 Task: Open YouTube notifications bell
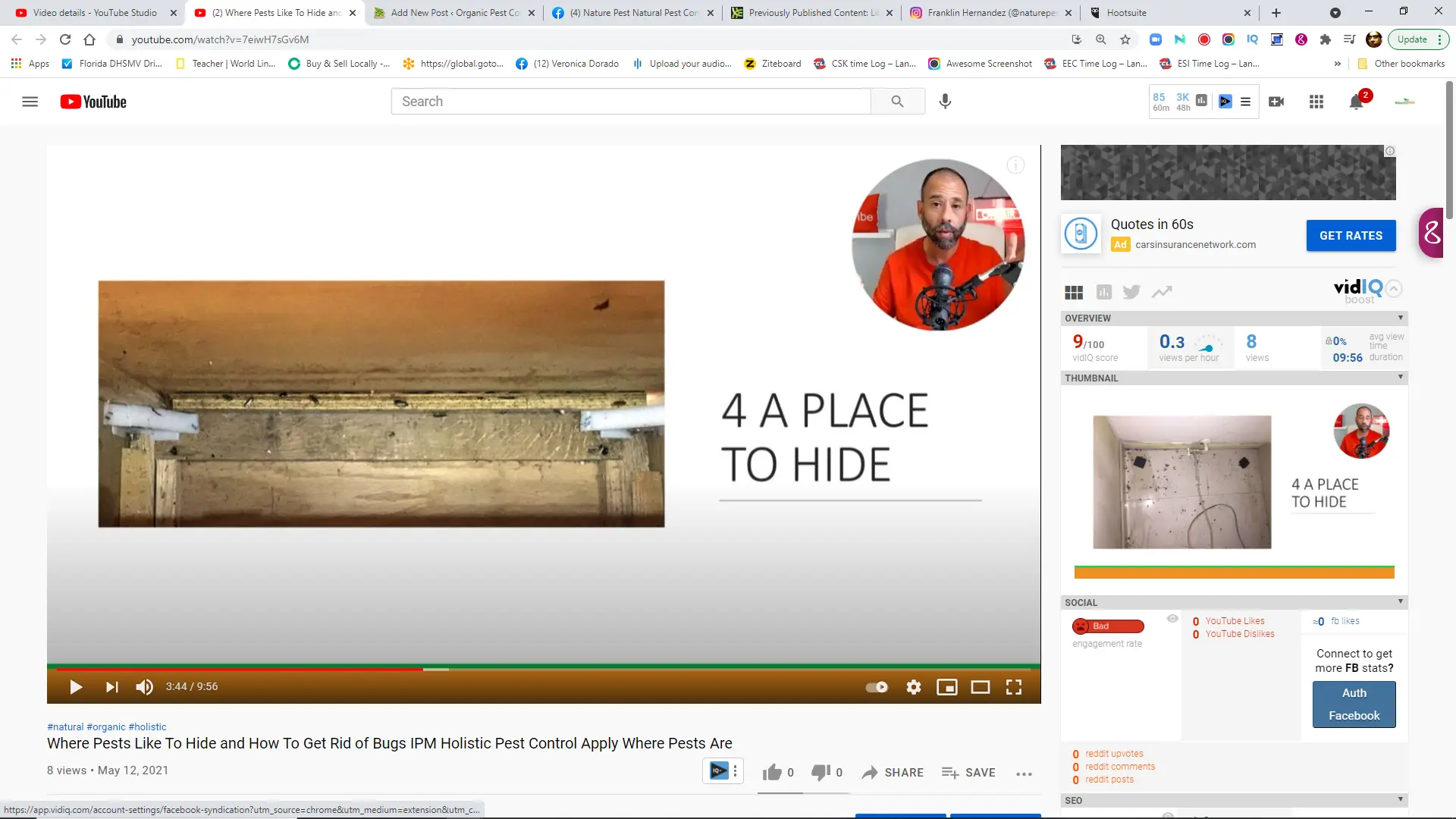point(1357,102)
